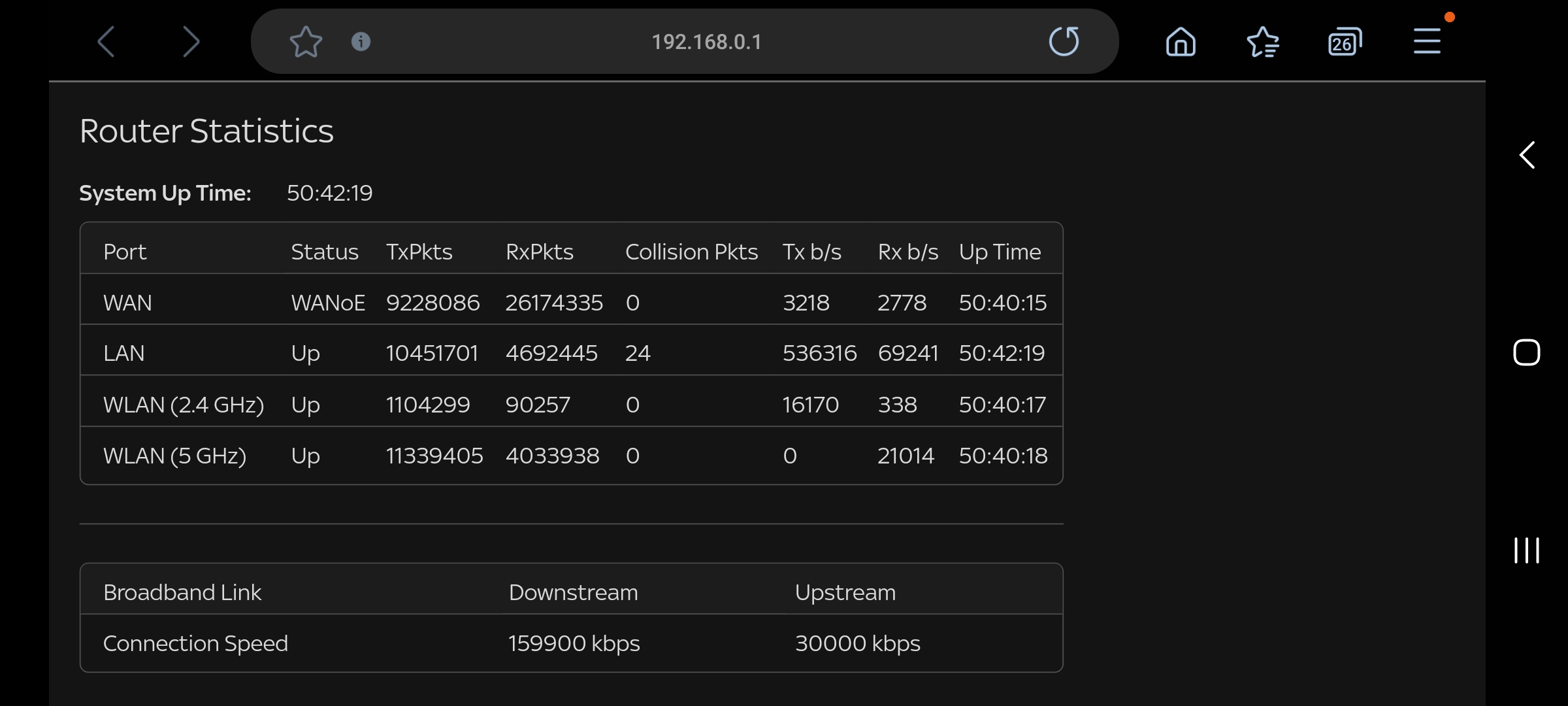Tap the 192.168.0.1 address field

click(706, 42)
